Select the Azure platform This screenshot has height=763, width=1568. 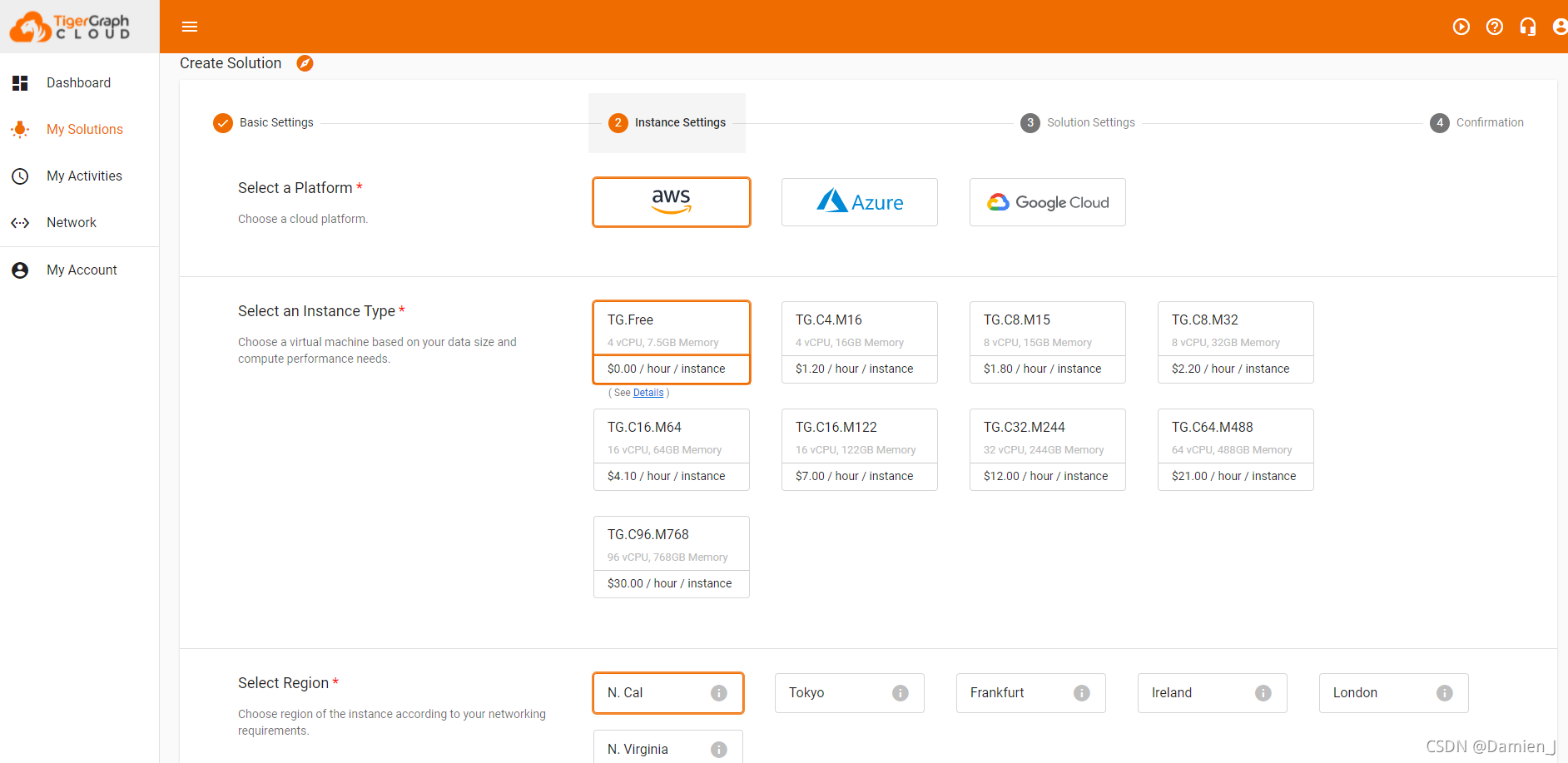coord(860,202)
